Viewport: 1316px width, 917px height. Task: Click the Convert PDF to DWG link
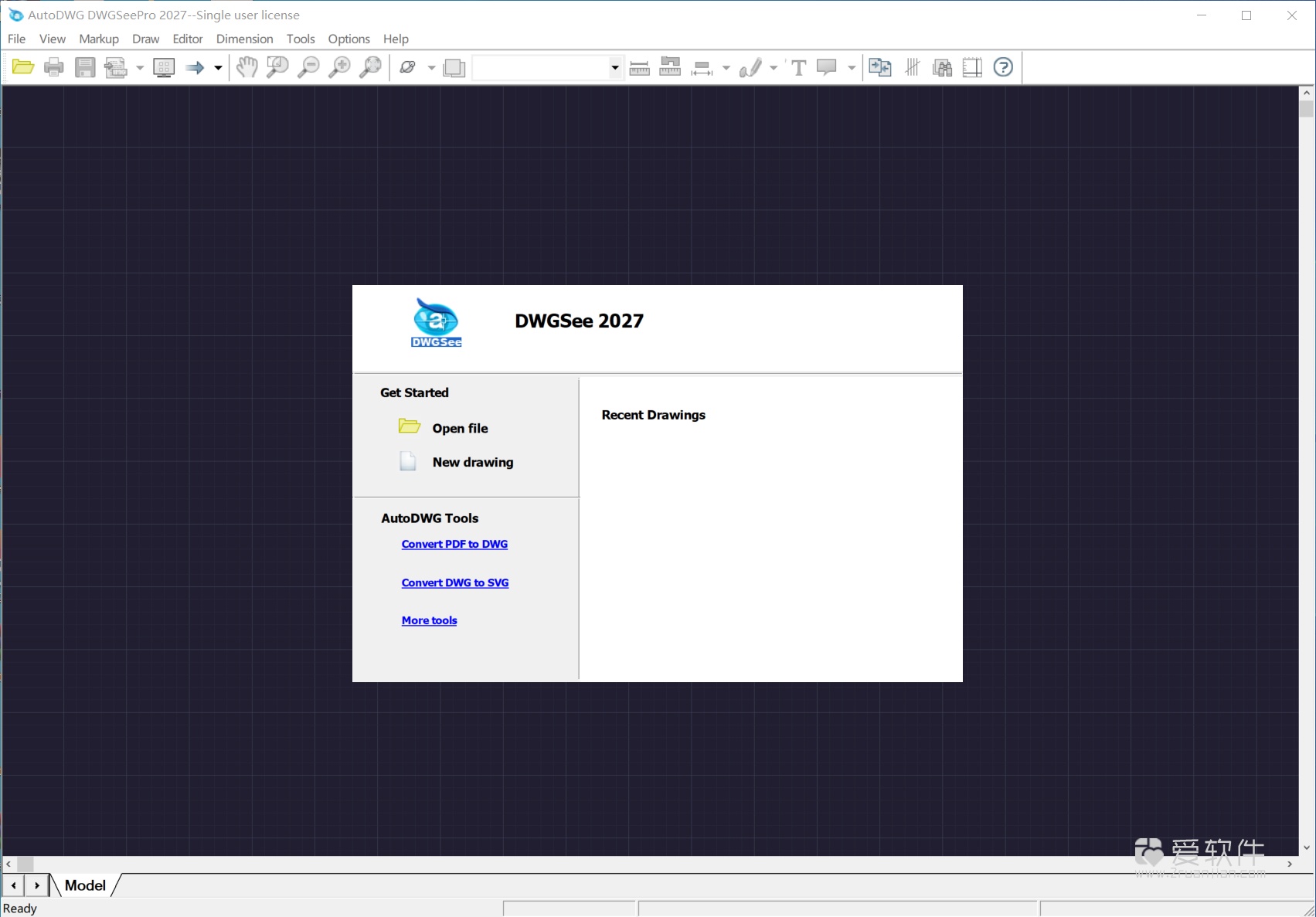[x=454, y=543]
